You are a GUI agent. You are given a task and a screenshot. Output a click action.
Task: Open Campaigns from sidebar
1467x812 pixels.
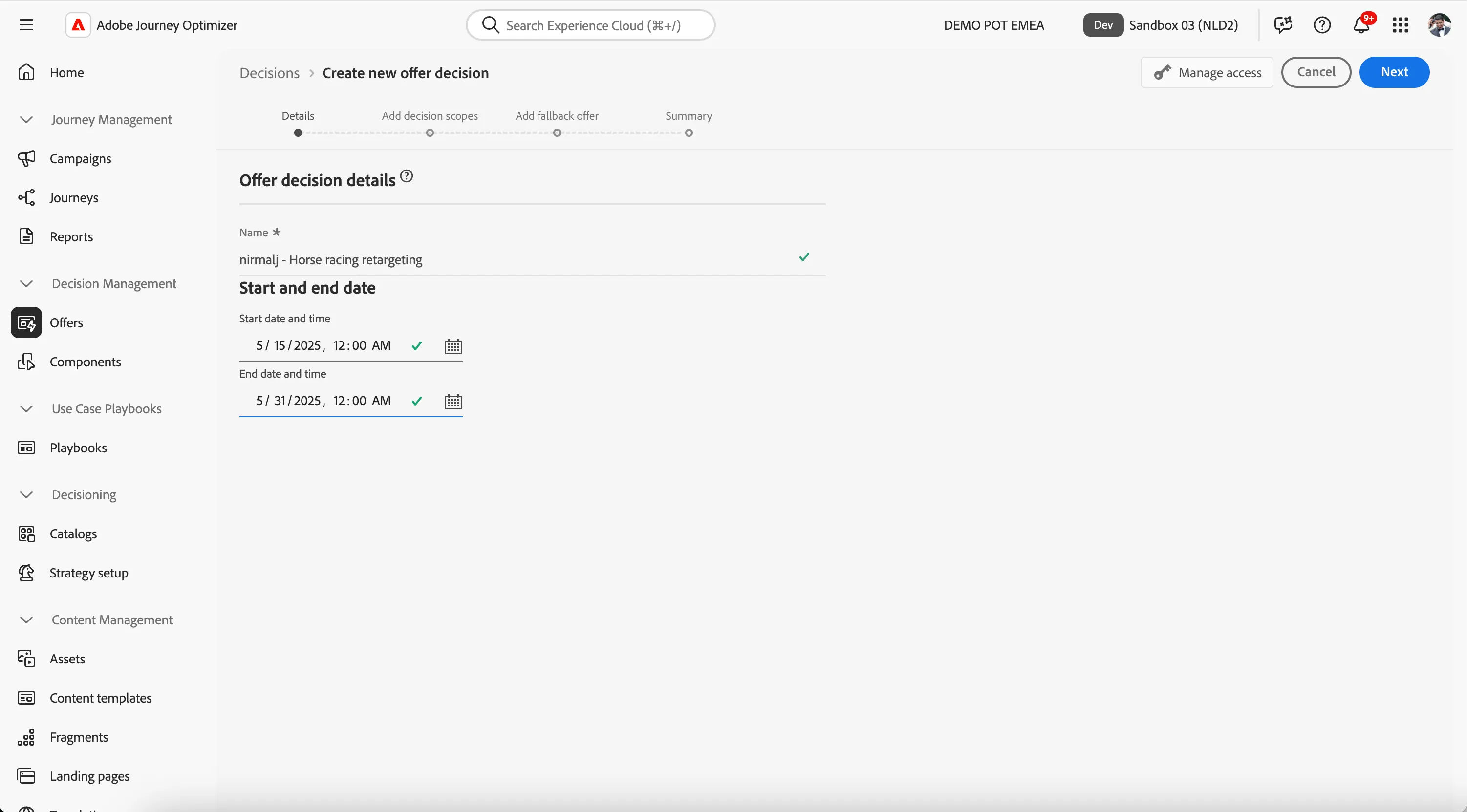click(80, 158)
